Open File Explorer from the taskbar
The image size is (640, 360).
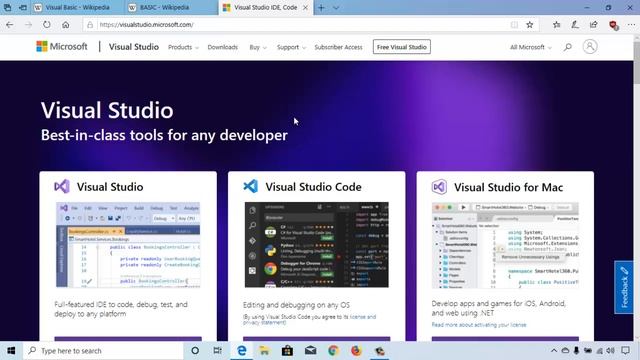264,351
